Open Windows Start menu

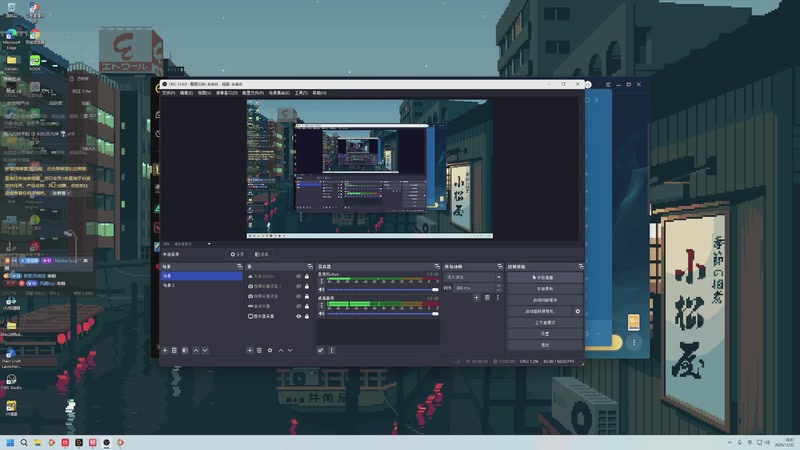coord(10,442)
